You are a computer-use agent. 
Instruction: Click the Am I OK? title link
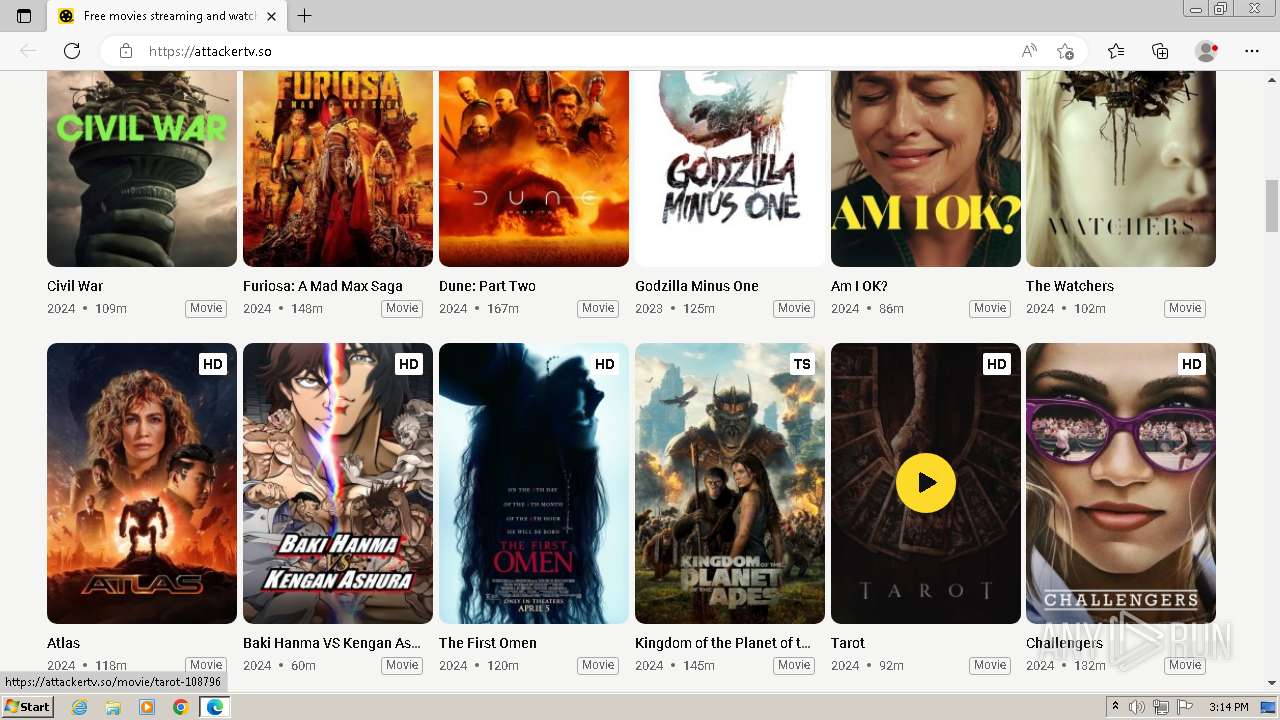point(859,286)
